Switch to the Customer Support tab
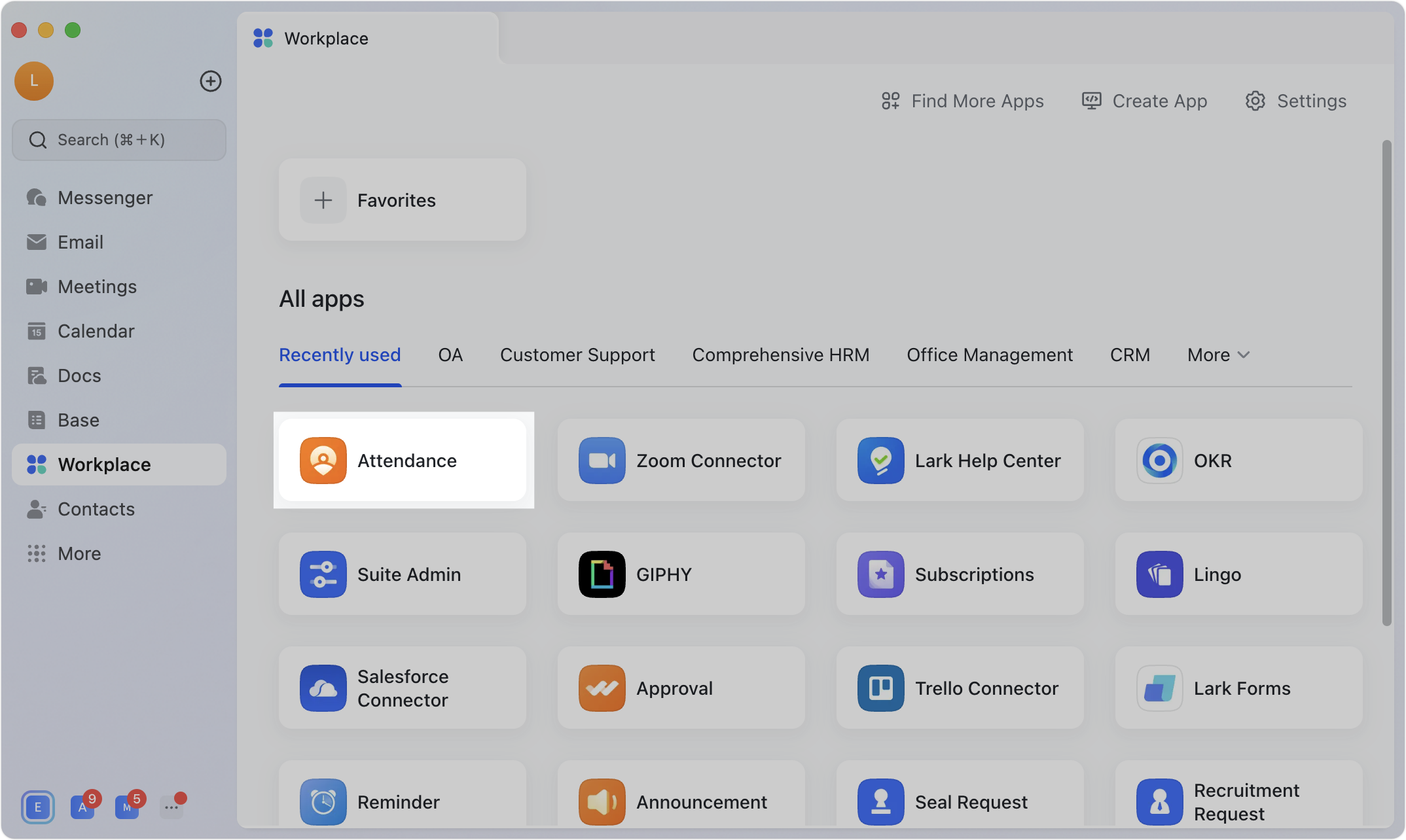Screen dimensions: 1406x840 [x=577, y=355]
